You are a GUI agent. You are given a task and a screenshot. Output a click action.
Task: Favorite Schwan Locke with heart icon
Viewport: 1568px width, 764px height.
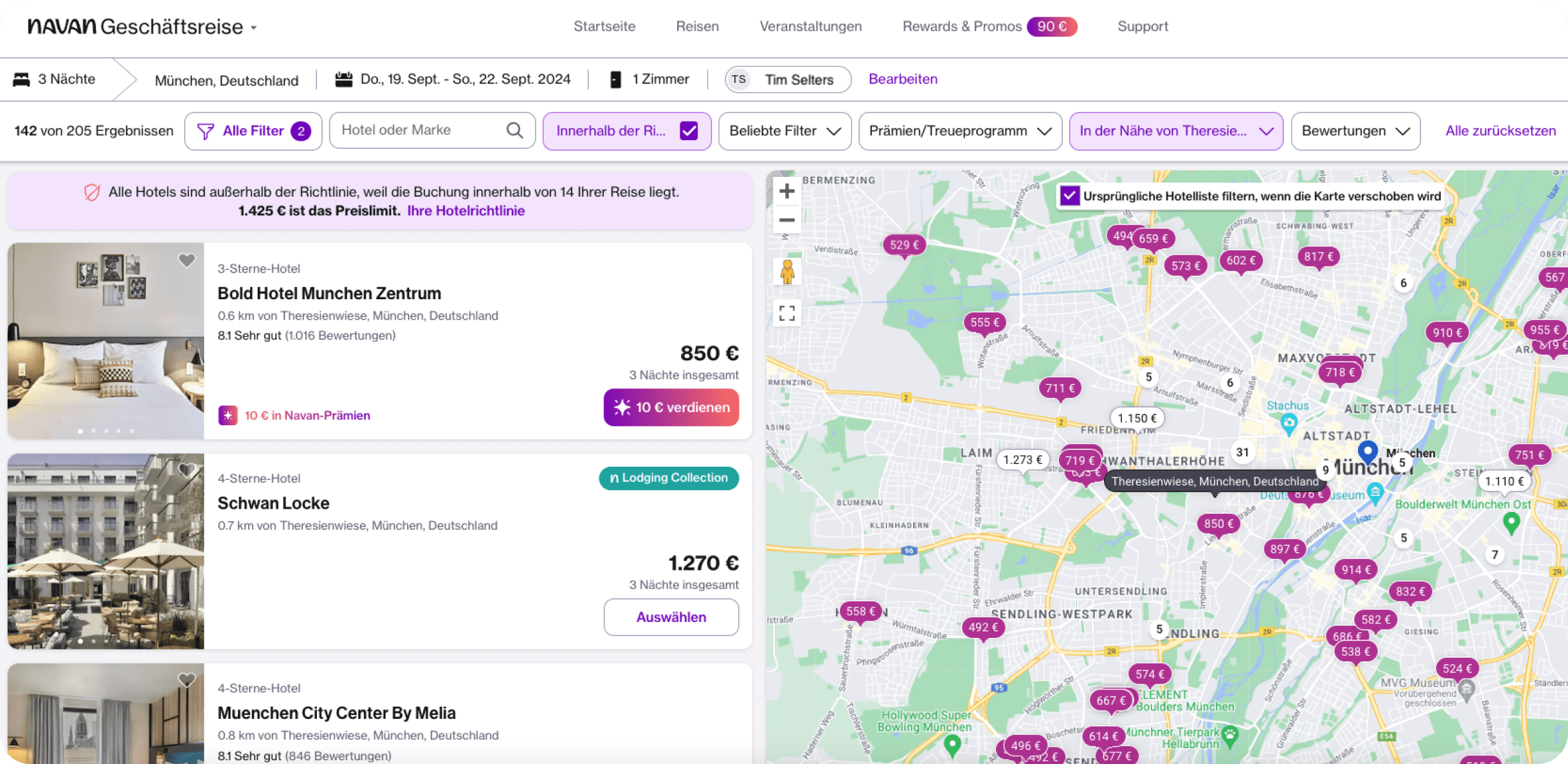click(186, 470)
